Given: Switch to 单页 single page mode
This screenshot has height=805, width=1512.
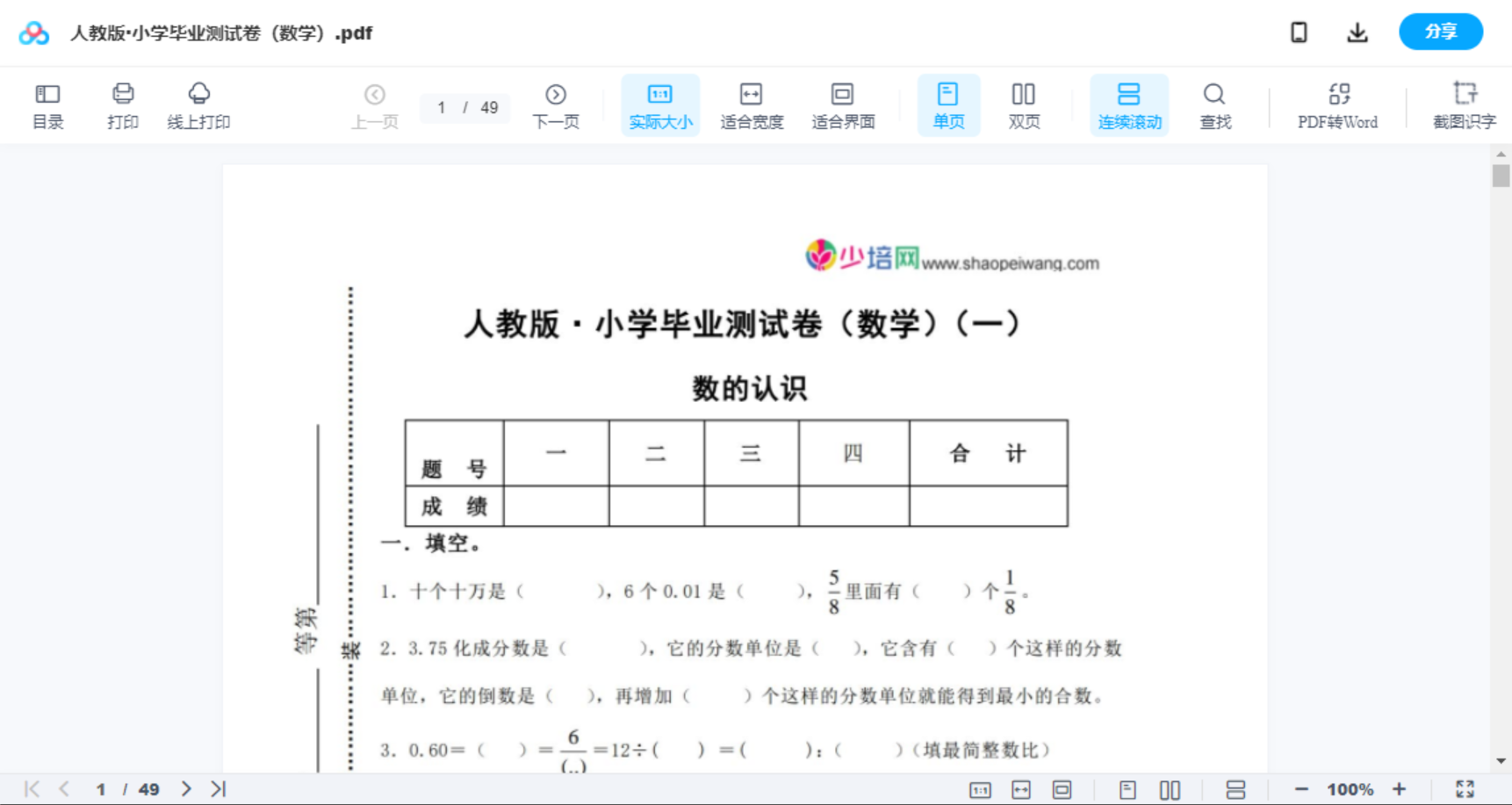Looking at the screenshot, I should coord(948,105).
